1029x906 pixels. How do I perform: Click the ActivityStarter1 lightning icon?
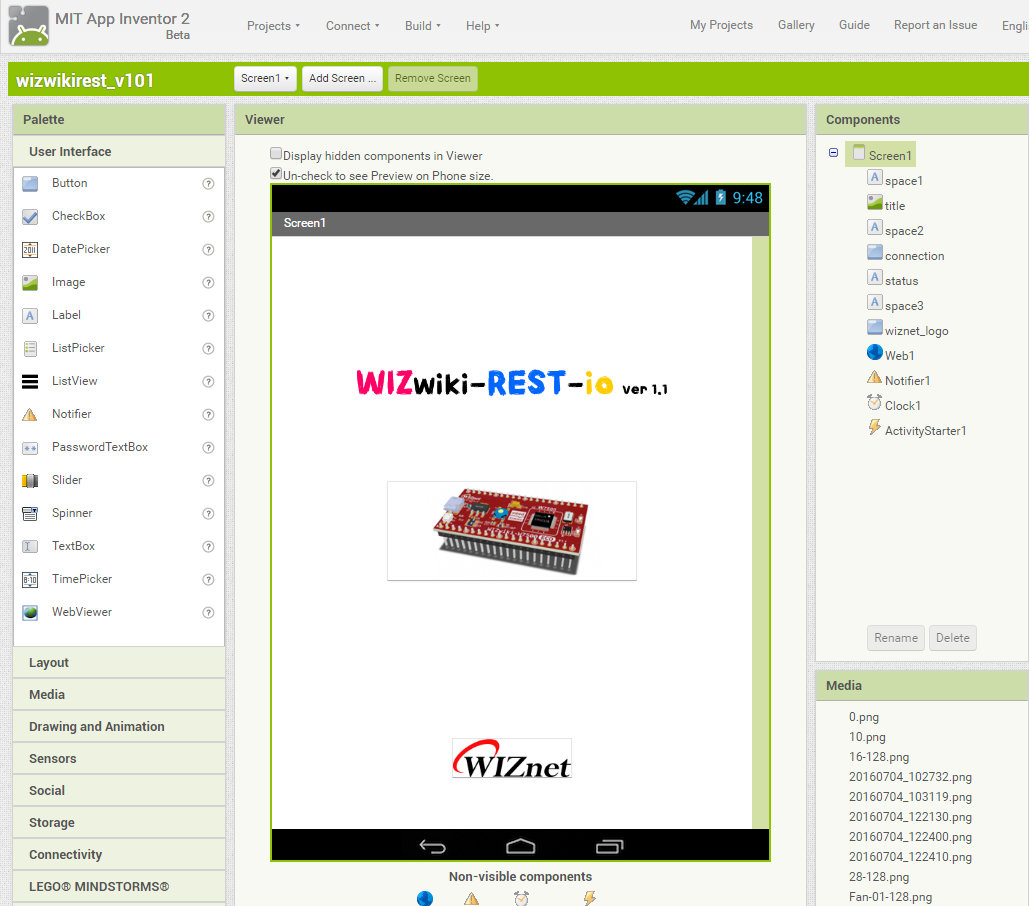875,427
